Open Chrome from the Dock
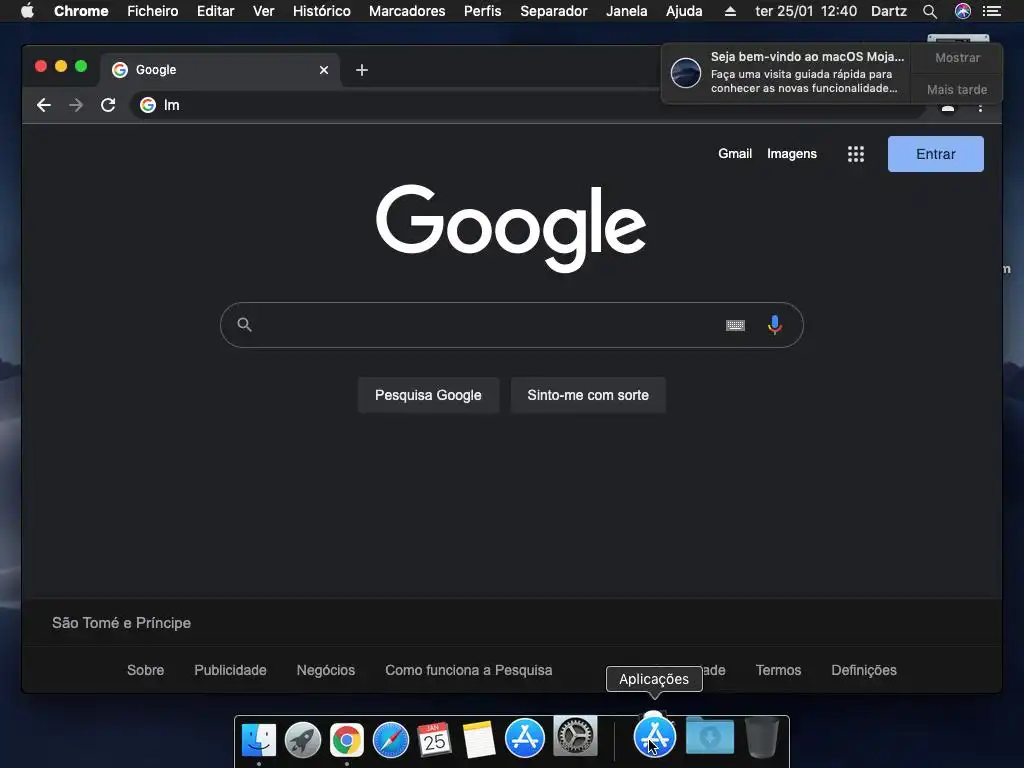Viewport: 1024px width, 768px height. pos(347,739)
